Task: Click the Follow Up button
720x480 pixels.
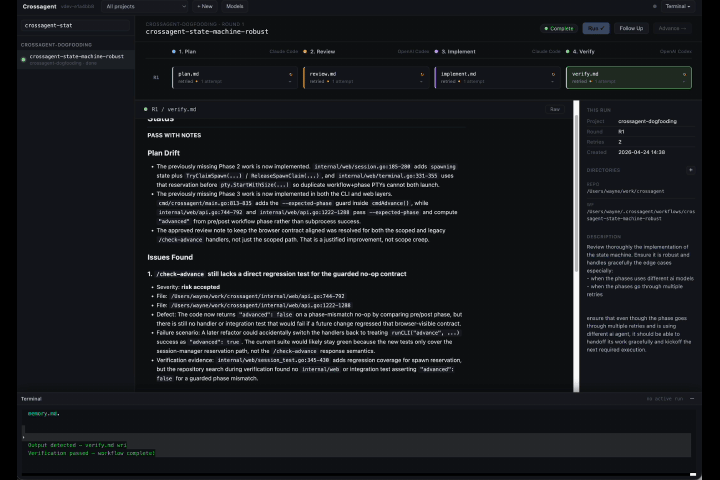Action: pyautogui.click(x=631, y=28)
